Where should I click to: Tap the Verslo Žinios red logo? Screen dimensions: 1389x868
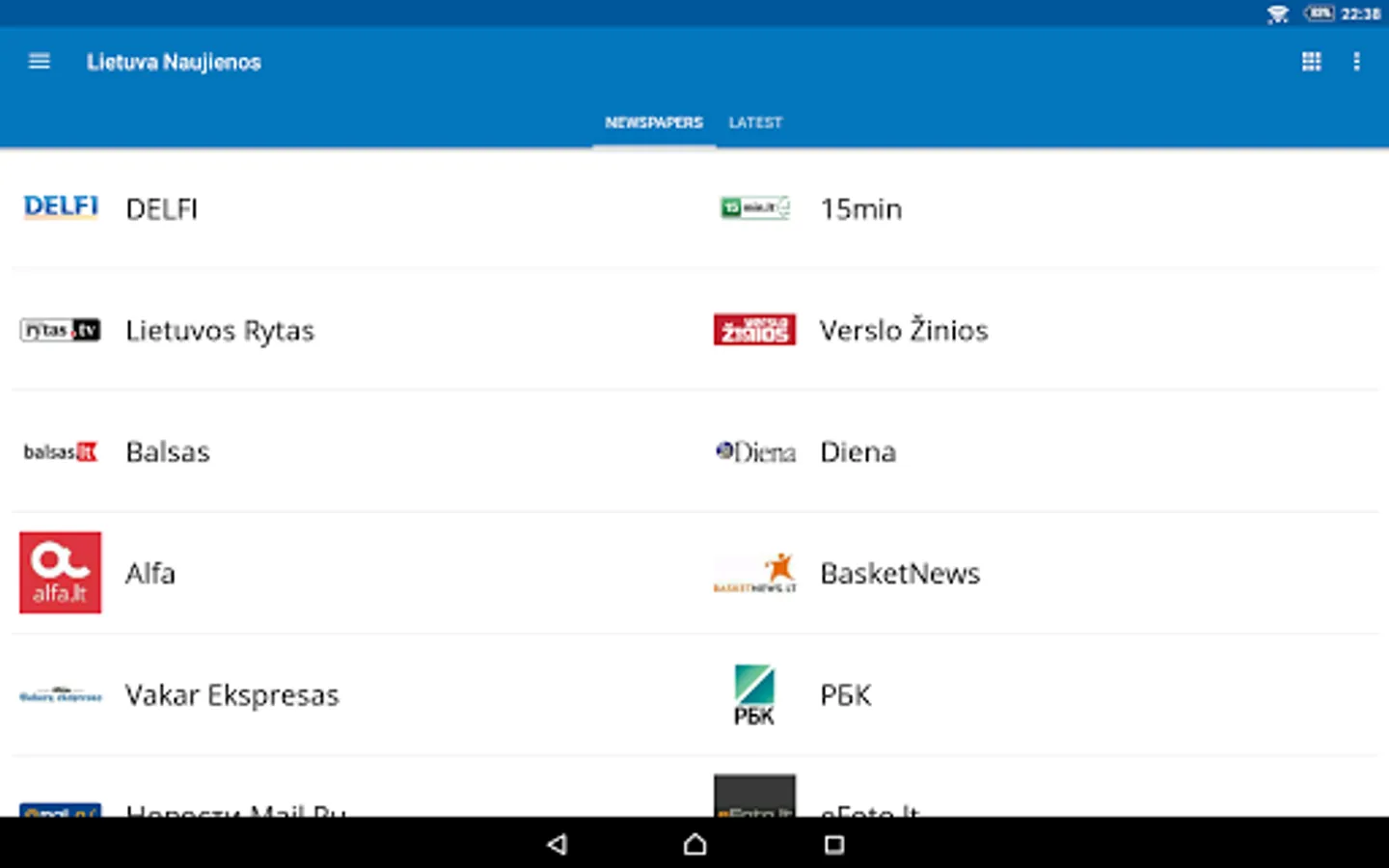coord(754,329)
